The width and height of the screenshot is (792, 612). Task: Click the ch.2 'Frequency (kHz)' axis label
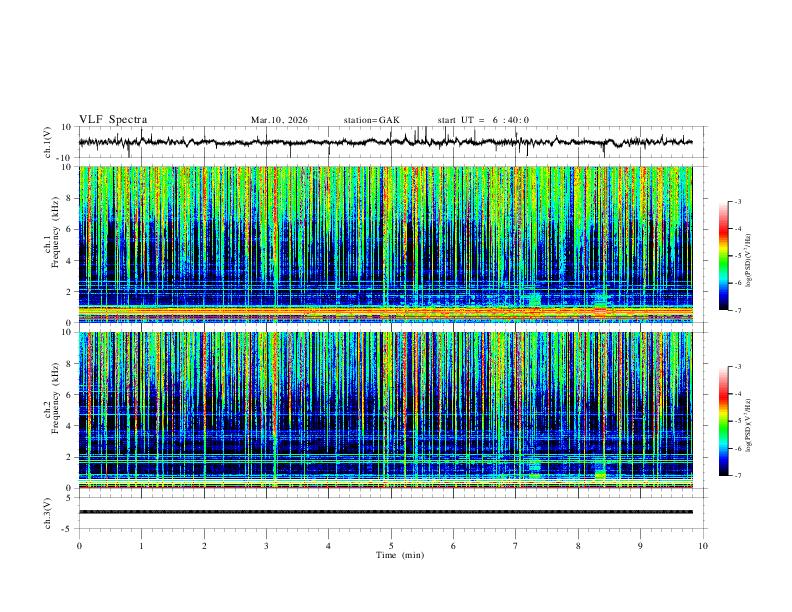(x=56, y=398)
